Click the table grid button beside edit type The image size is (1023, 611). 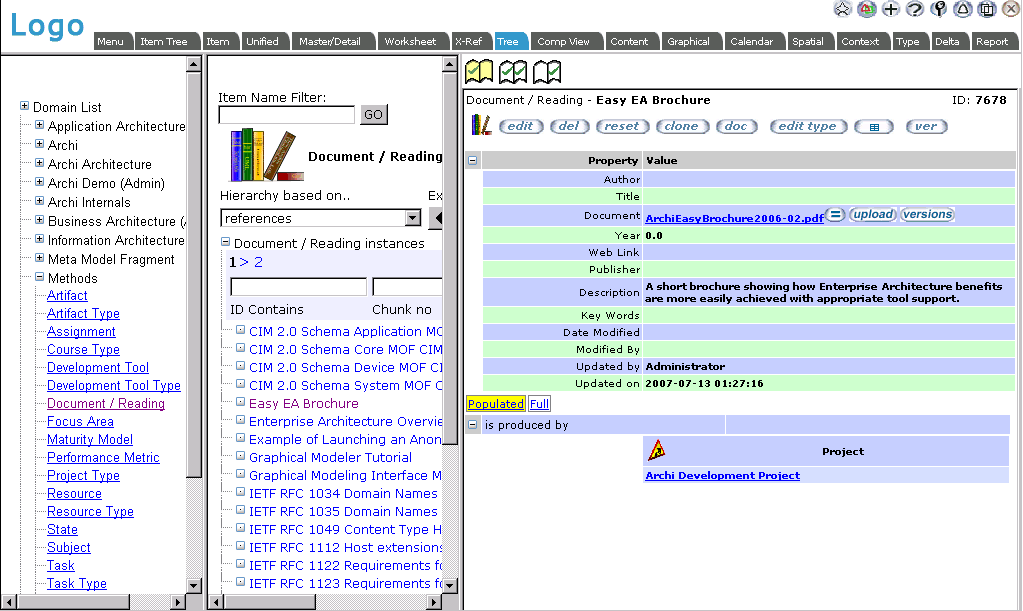pyautogui.click(x=874, y=127)
